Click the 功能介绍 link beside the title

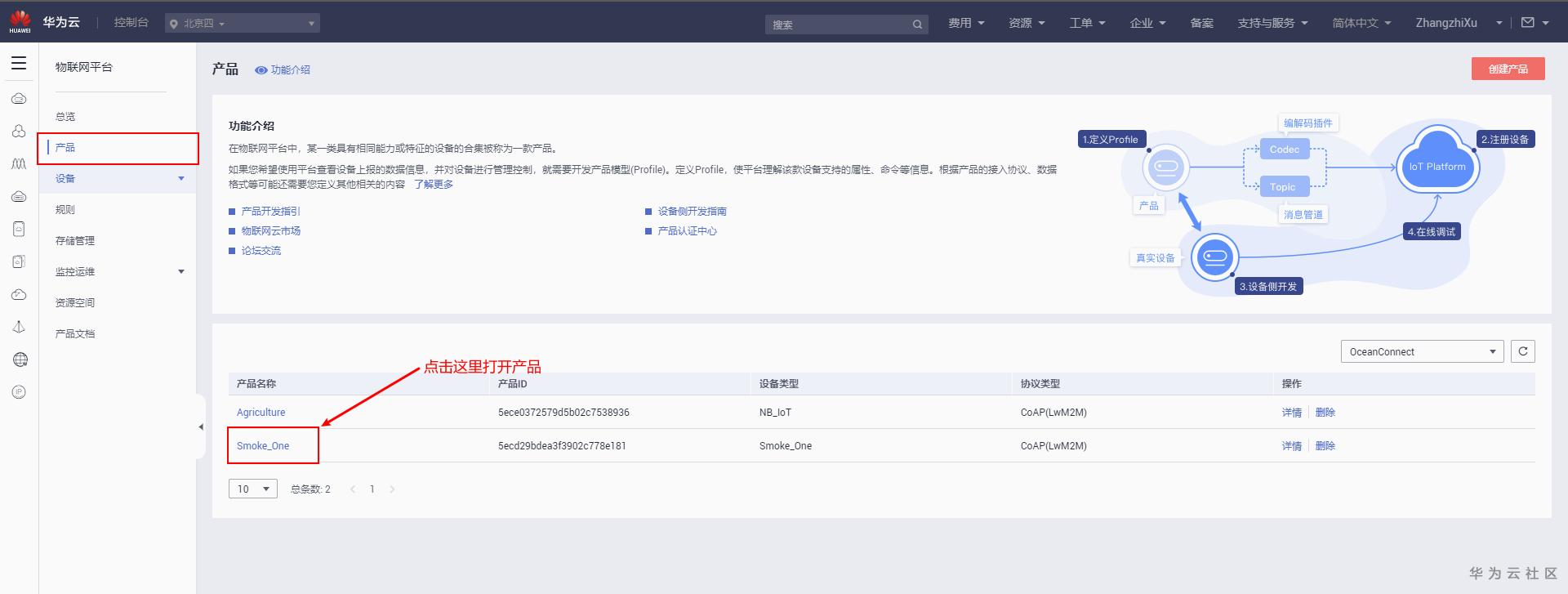click(x=291, y=70)
